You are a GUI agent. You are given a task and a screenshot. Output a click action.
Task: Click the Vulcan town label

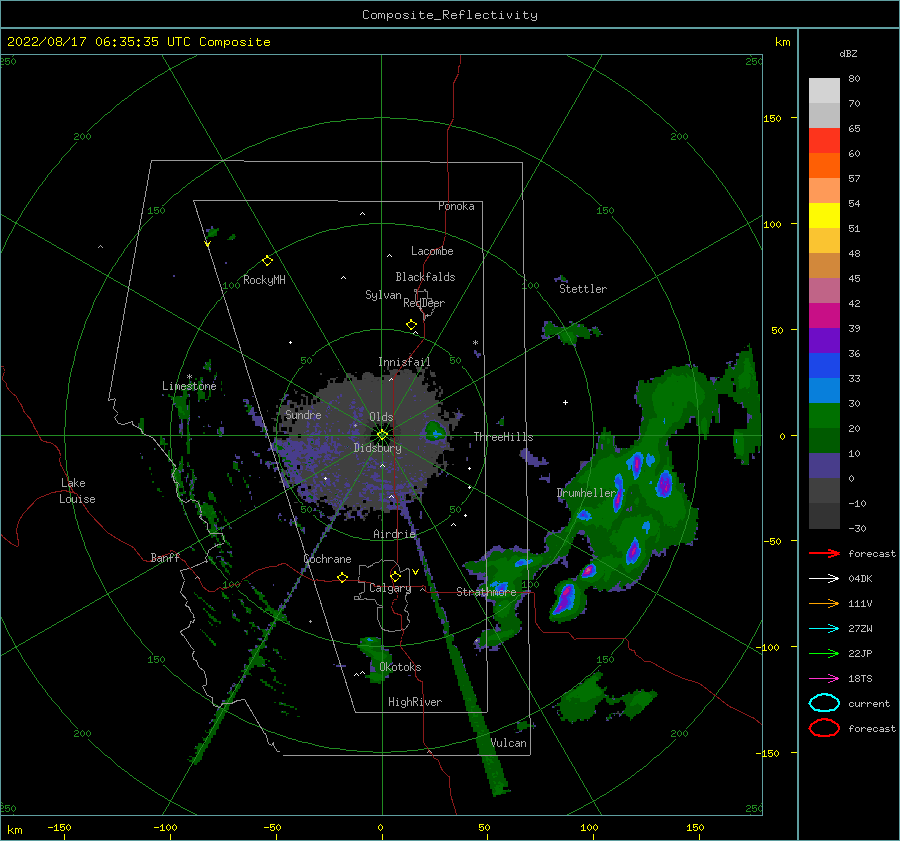509,743
